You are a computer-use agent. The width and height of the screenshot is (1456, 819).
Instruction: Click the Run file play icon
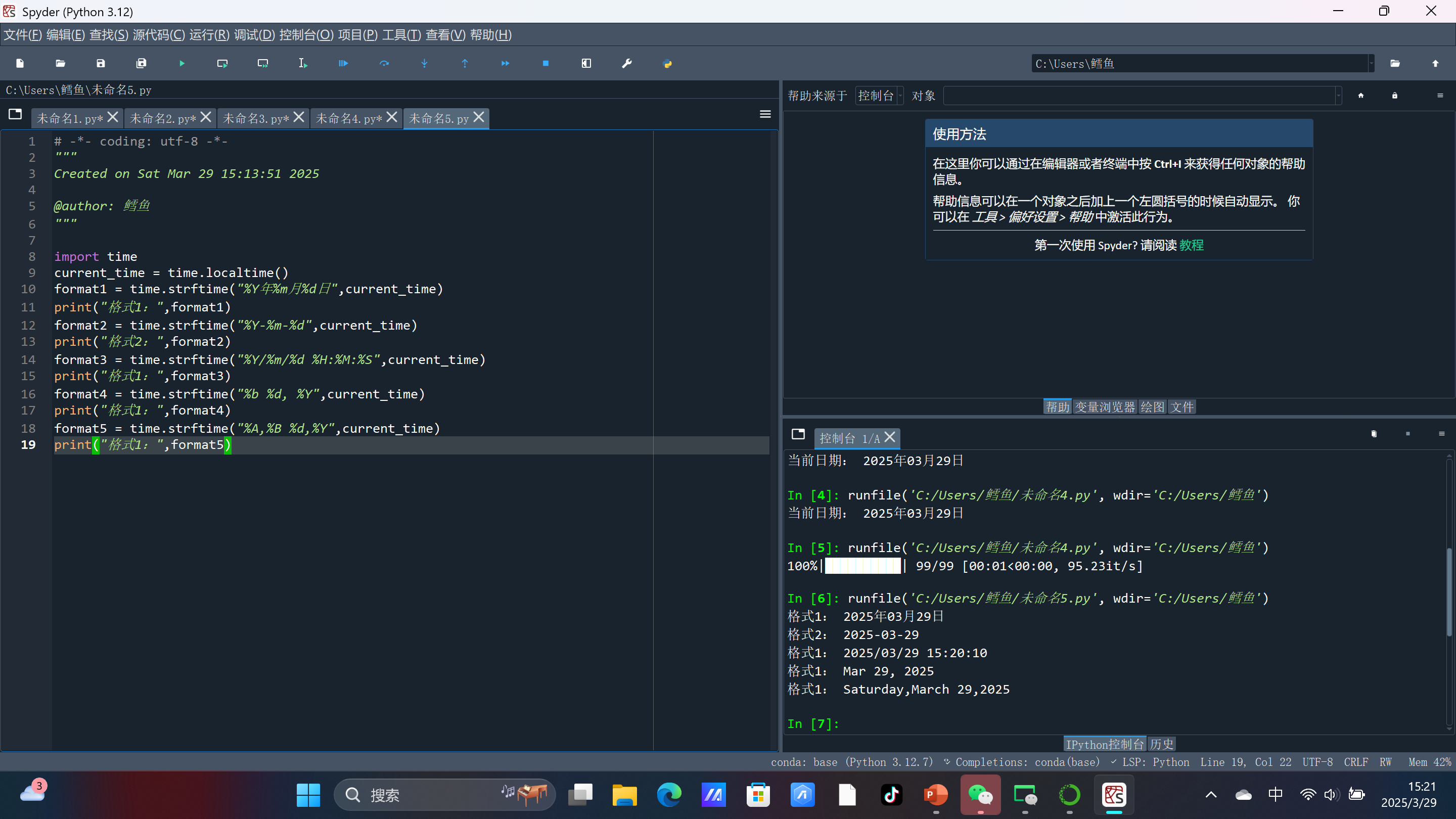(x=182, y=63)
